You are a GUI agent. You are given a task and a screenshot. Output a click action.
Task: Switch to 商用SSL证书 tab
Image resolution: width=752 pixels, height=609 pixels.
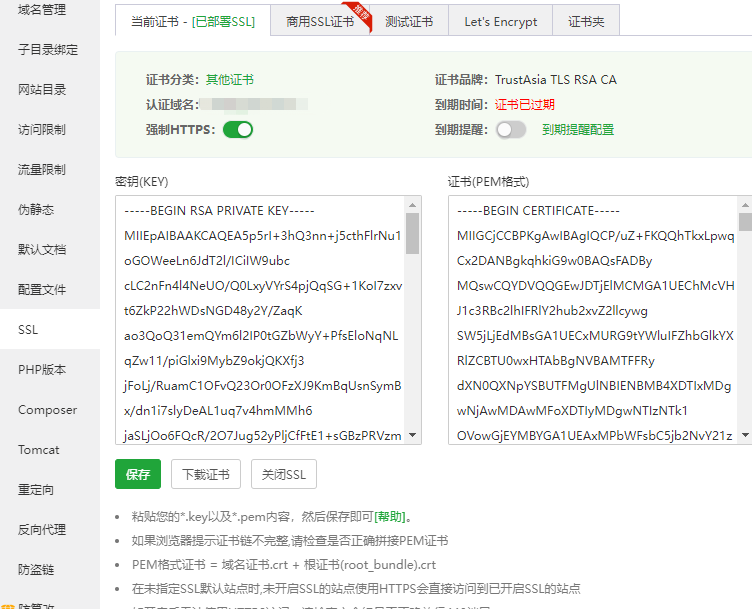pos(320,22)
